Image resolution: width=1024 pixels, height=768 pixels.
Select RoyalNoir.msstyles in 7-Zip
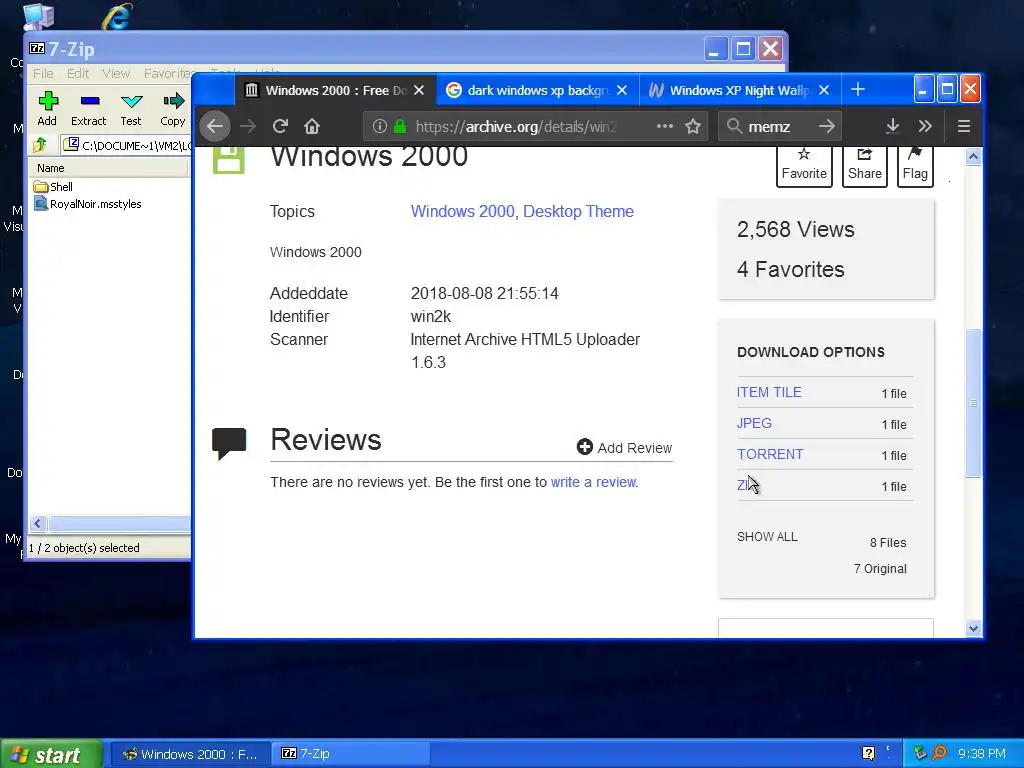pos(88,204)
